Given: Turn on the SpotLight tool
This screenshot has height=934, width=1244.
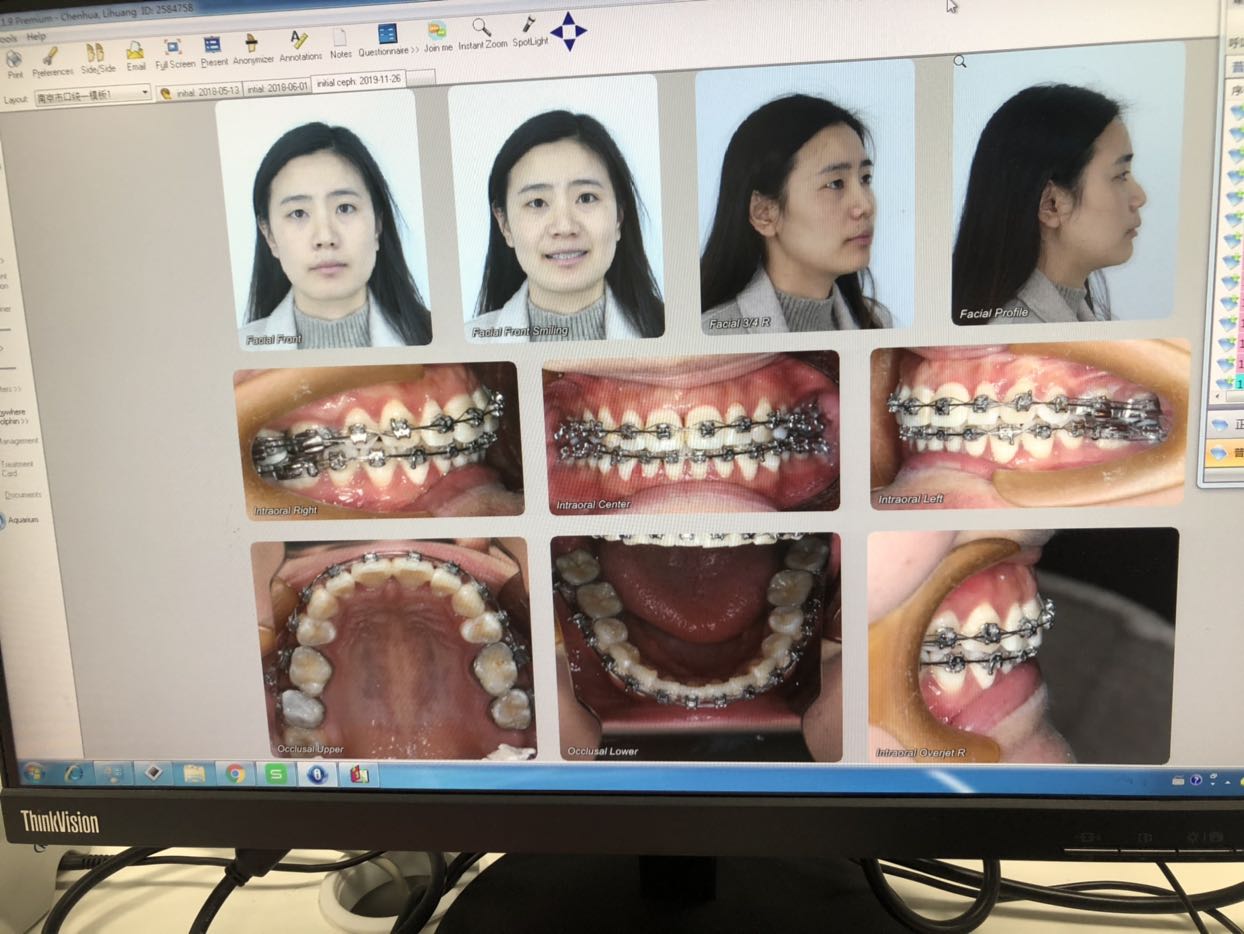Looking at the screenshot, I should click(x=530, y=32).
